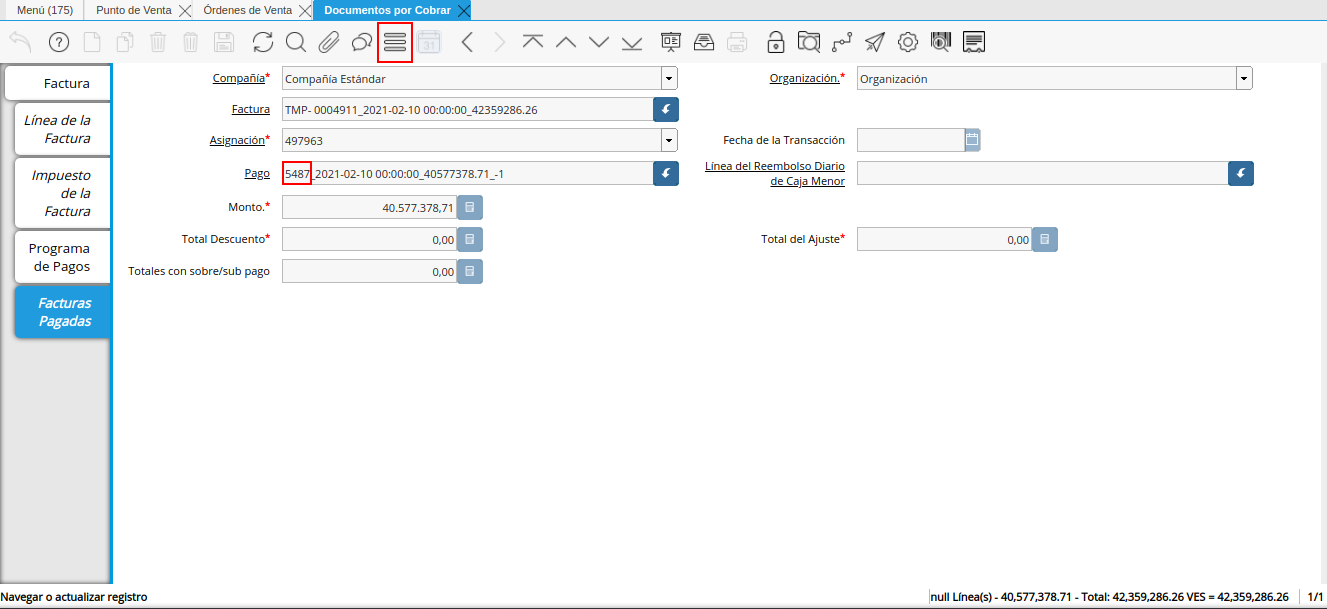Click the paper plane request icon

[875, 42]
